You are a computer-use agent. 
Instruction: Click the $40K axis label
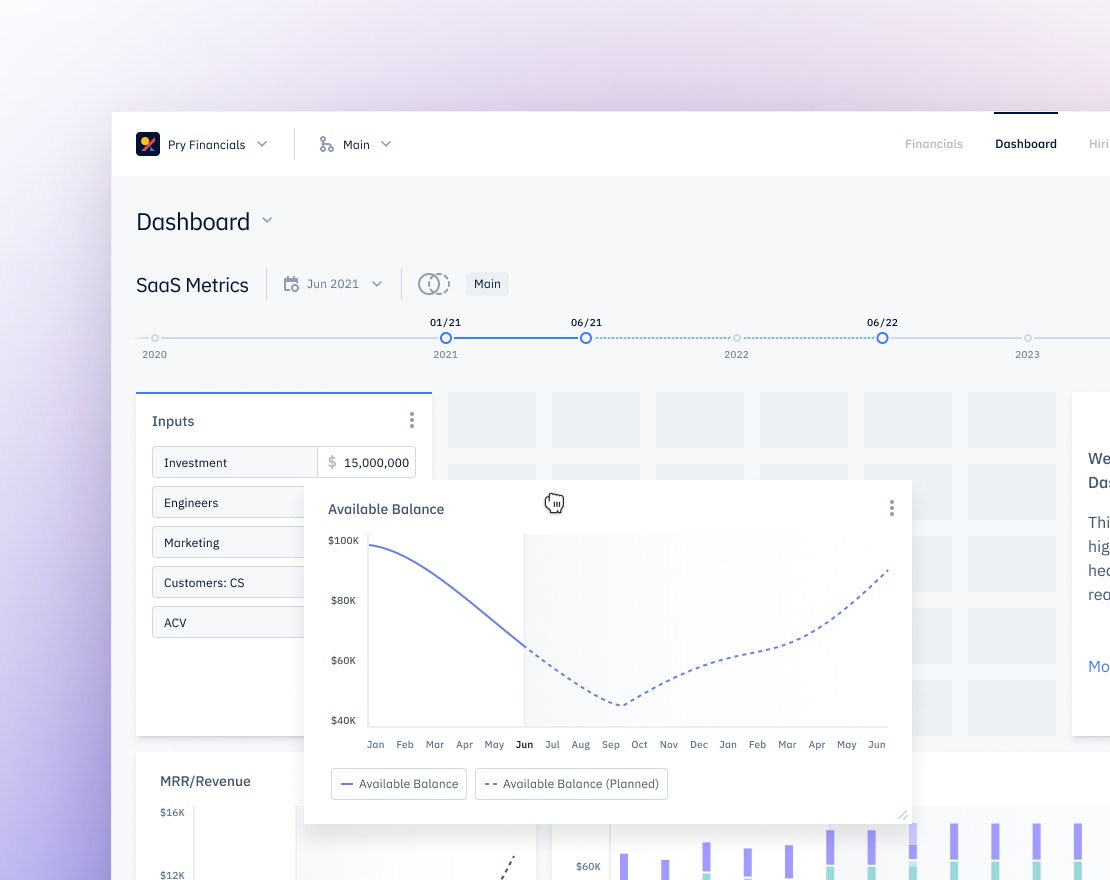(x=343, y=721)
